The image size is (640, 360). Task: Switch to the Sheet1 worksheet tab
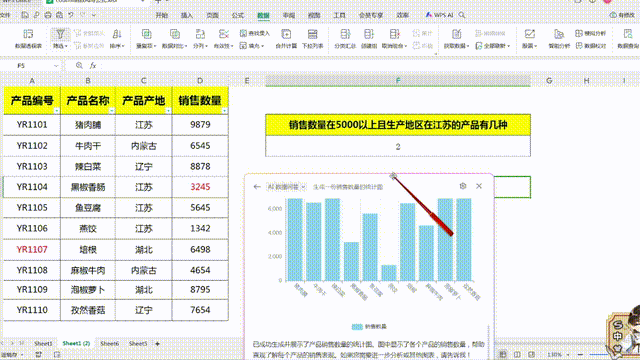click(43, 344)
